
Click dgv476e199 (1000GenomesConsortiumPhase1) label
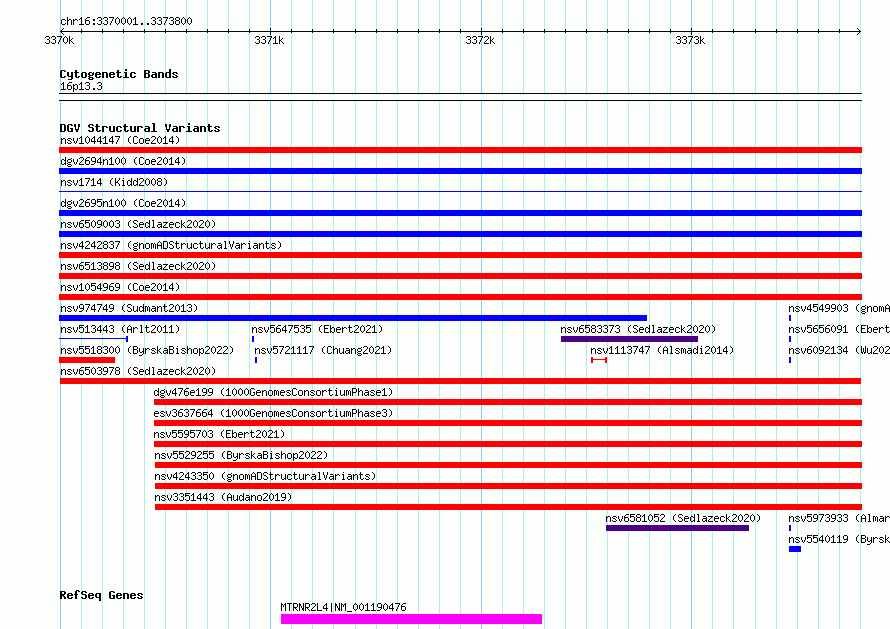point(273,392)
